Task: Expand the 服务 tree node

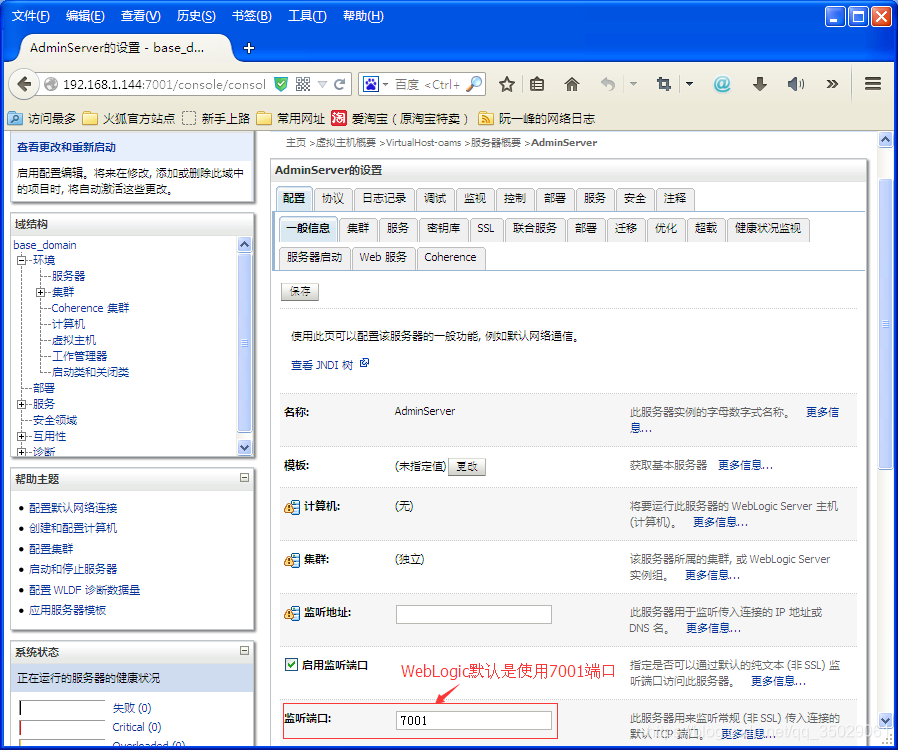Action: [22, 405]
